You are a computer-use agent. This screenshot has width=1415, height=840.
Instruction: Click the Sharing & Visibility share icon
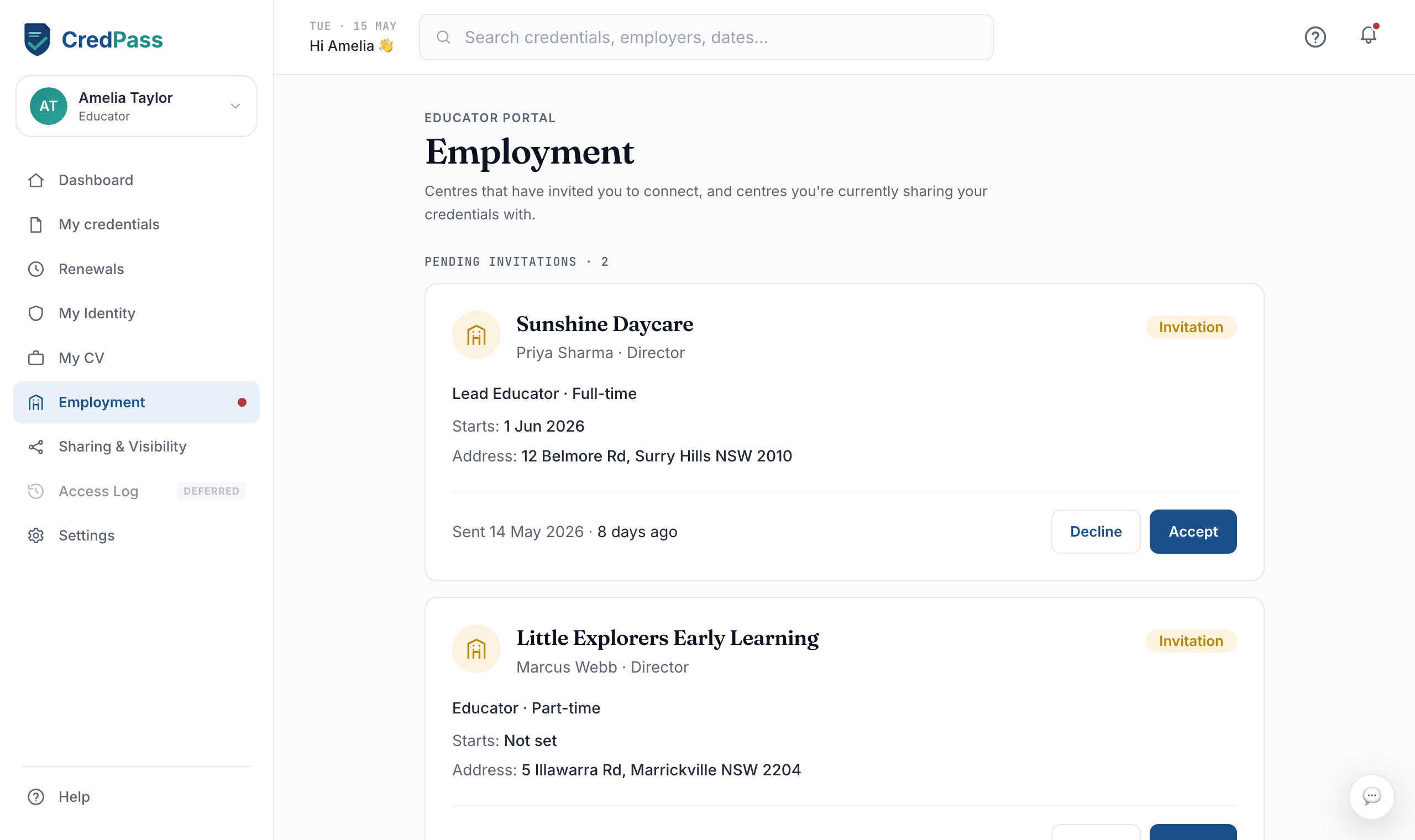(x=36, y=447)
